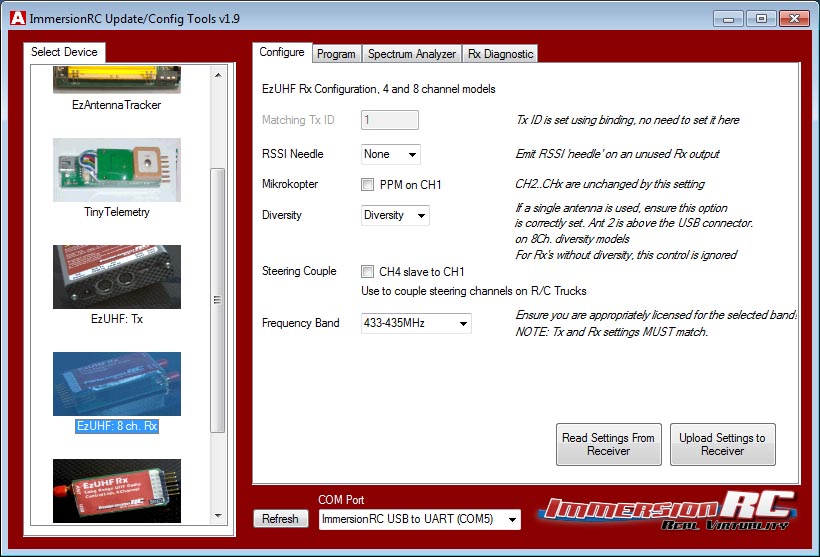The height and width of the screenshot is (557, 820).
Task: Click the Refresh button
Action: [x=280, y=519]
